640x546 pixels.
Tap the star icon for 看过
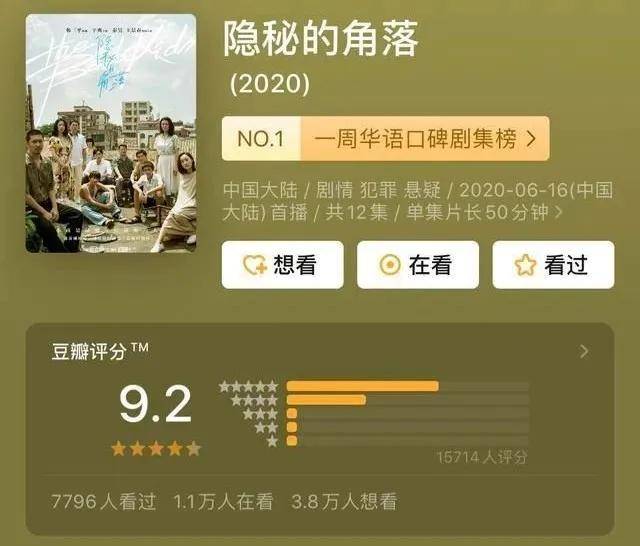pos(525,265)
